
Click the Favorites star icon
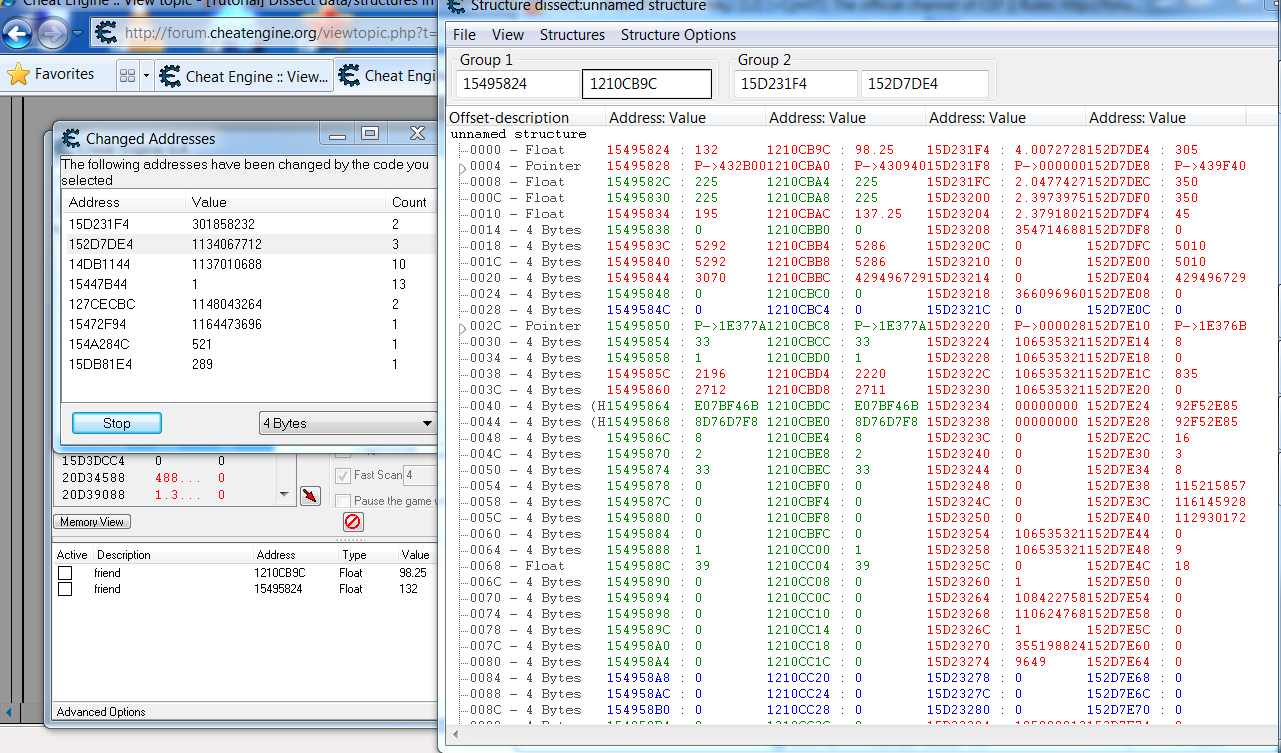17,75
